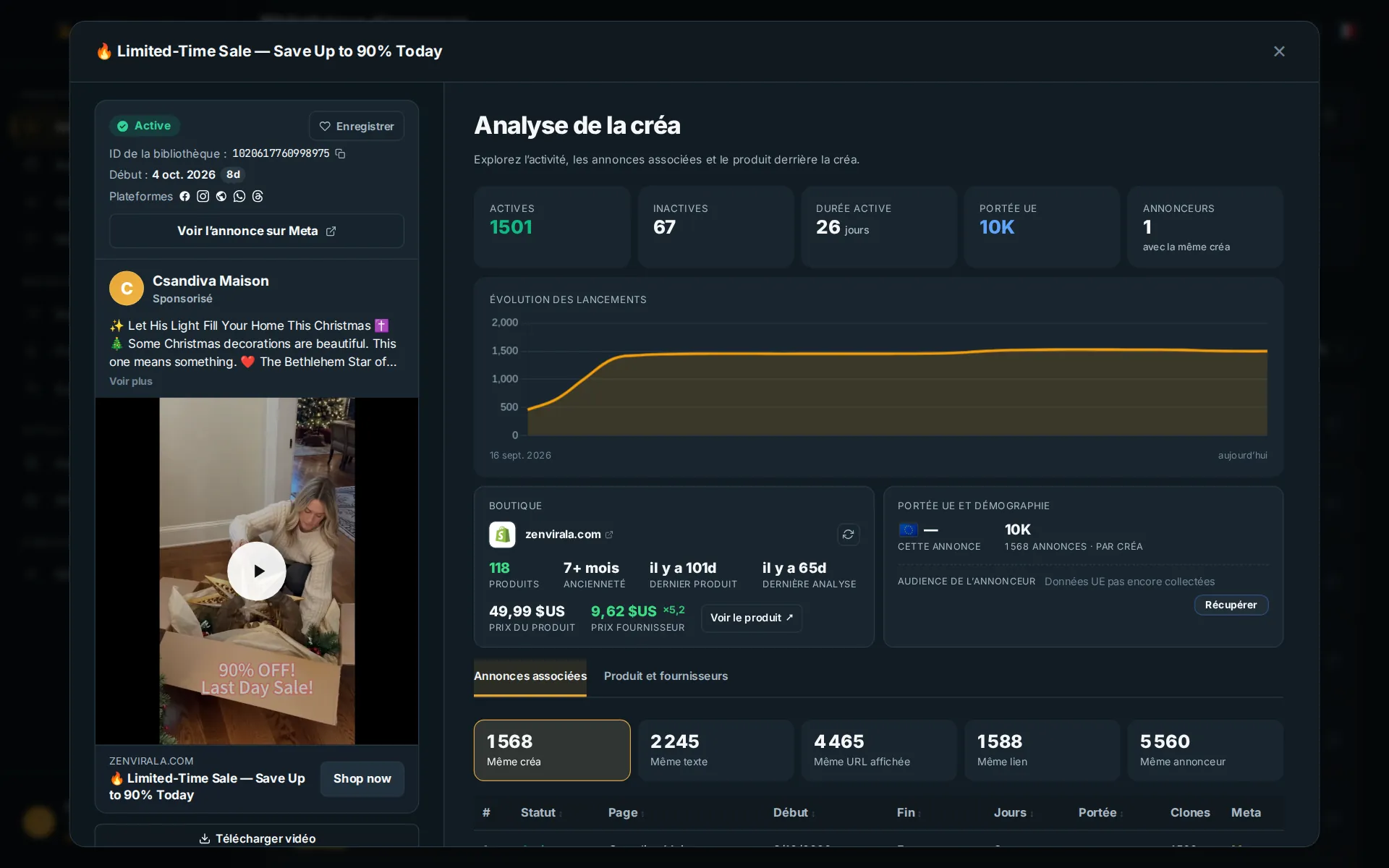The width and height of the screenshot is (1389, 868).
Task: Expand the ad text with Voir plus
Action: click(x=131, y=381)
